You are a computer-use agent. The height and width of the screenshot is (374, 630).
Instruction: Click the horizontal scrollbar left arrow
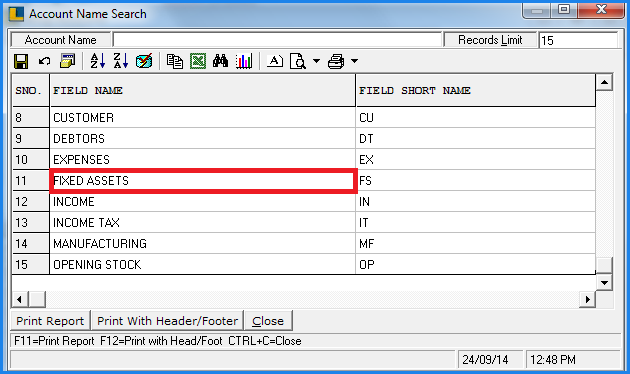tap(19, 299)
